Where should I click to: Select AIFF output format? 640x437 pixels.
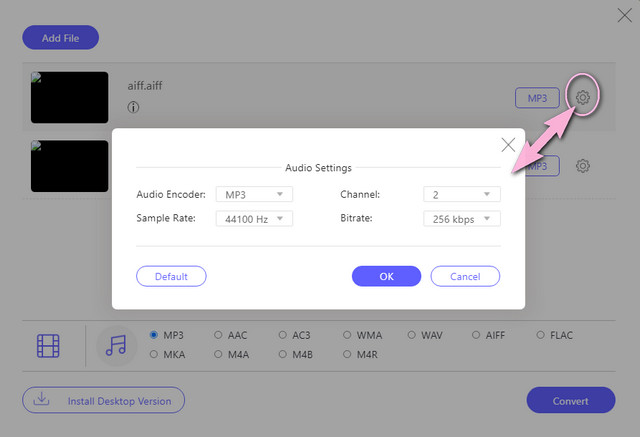click(476, 335)
